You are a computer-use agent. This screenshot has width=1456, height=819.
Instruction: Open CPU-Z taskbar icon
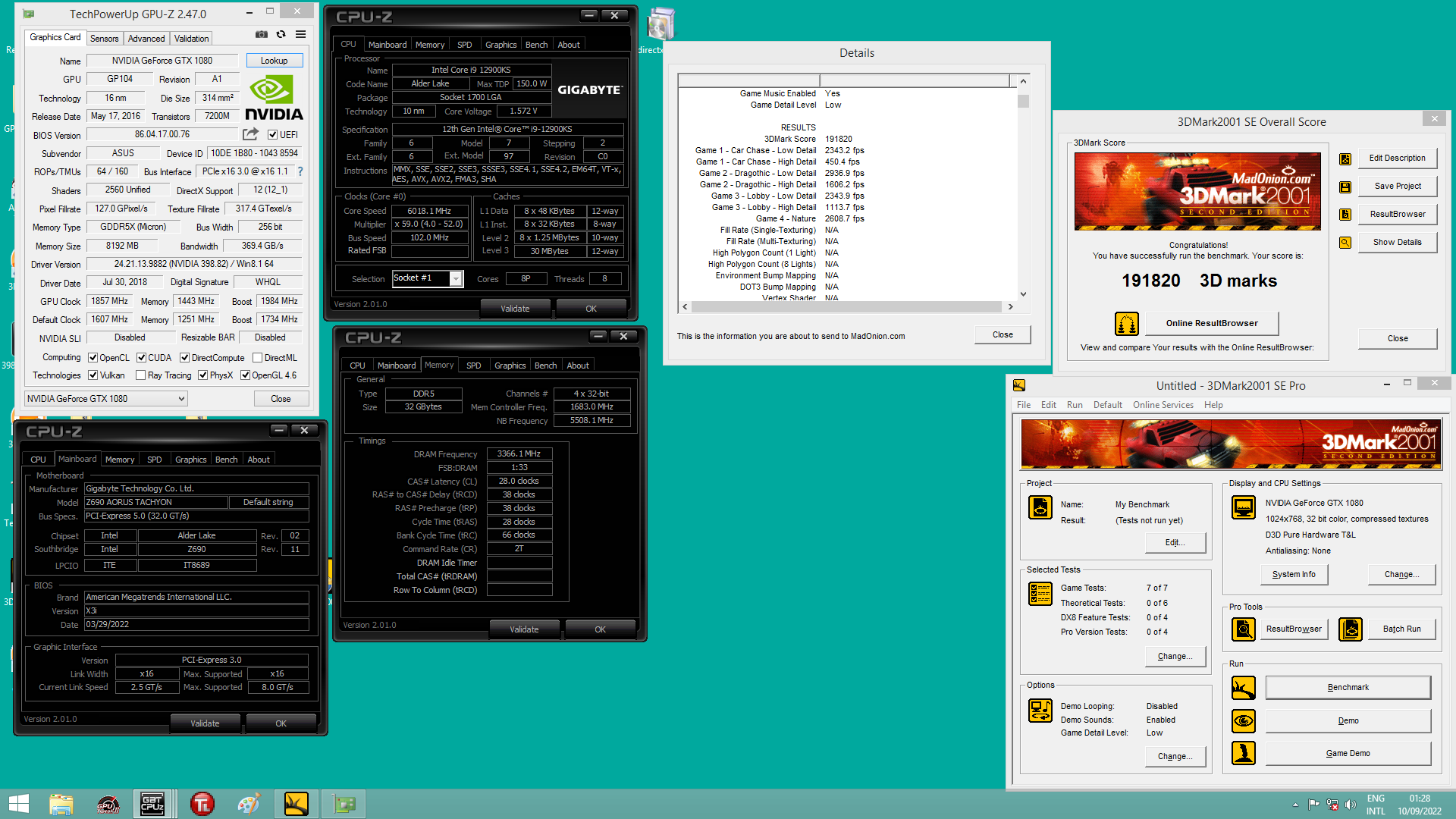click(x=152, y=804)
